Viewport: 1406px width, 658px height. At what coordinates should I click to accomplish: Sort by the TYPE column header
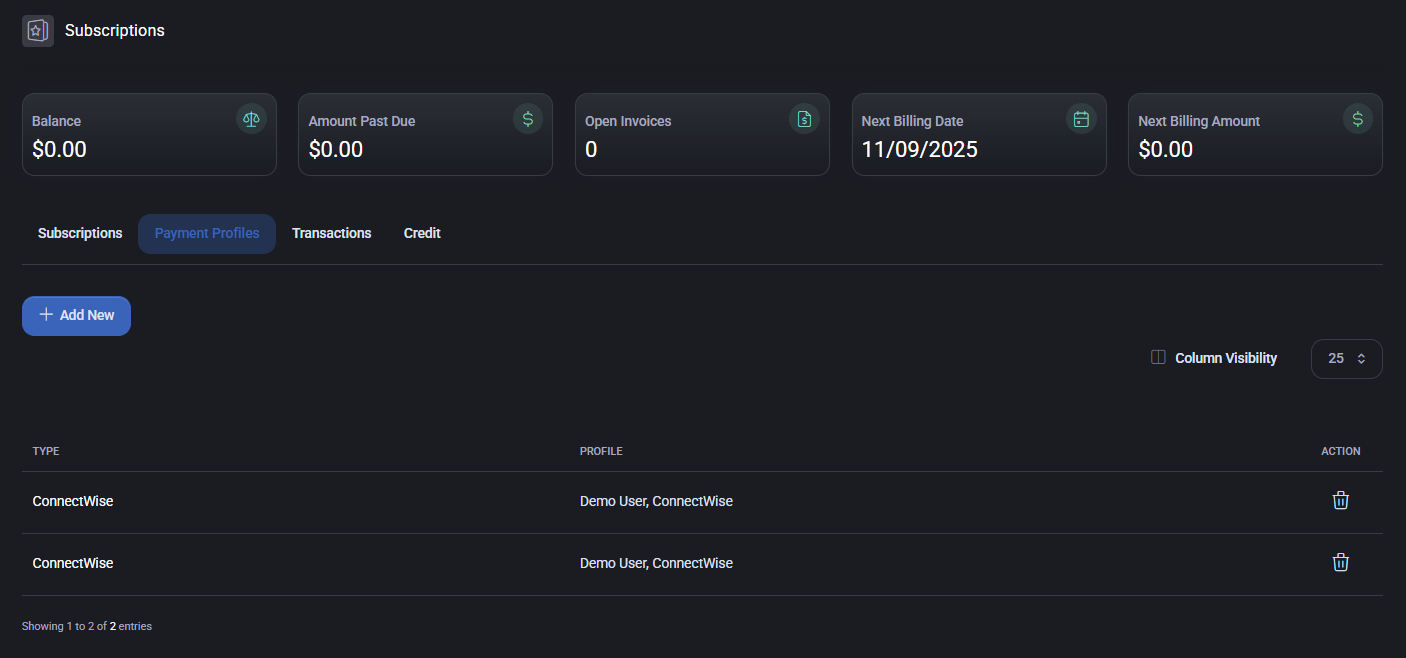pyautogui.click(x=46, y=452)
